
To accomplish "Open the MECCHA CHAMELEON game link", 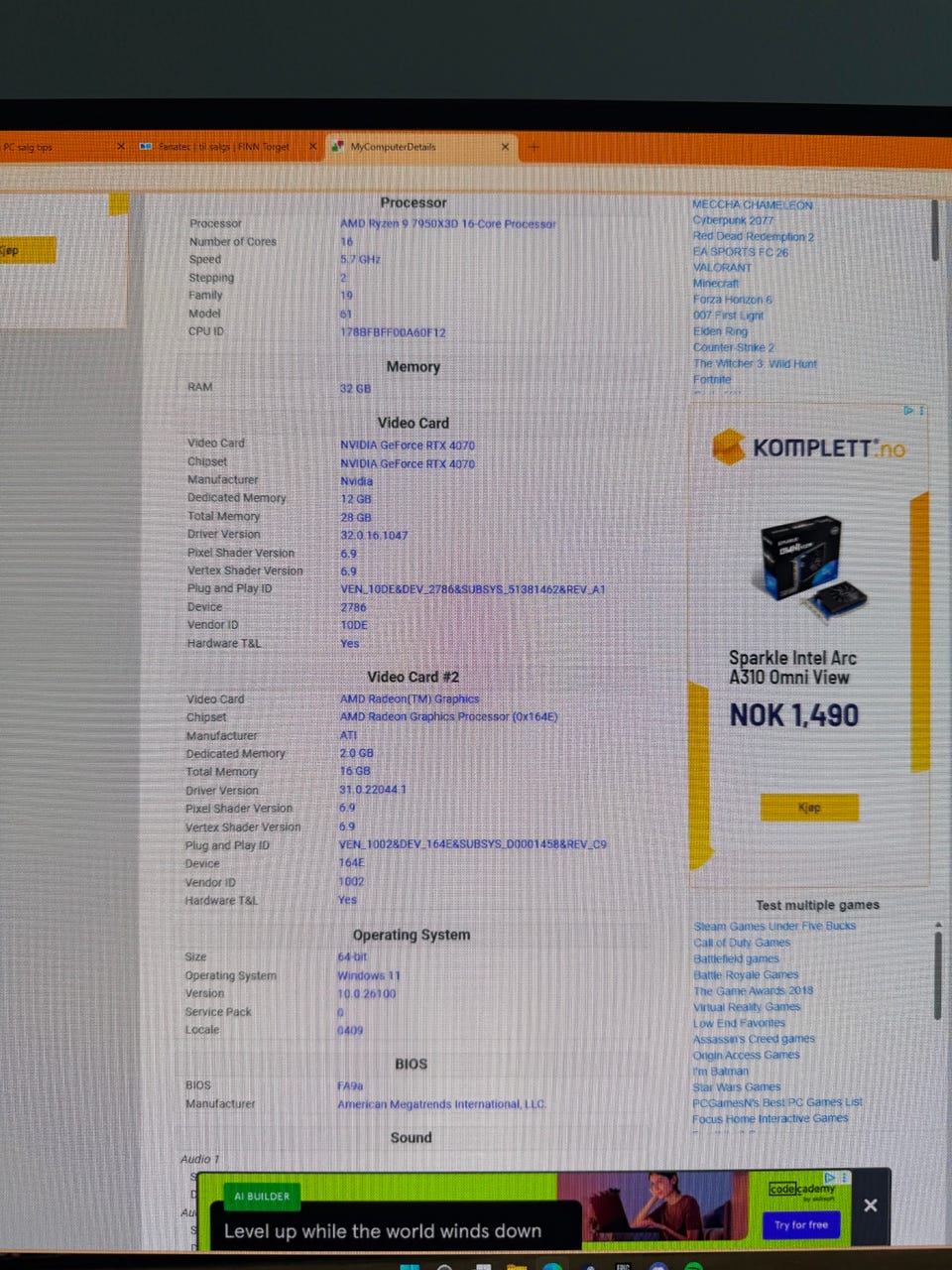I will (752, 204).
